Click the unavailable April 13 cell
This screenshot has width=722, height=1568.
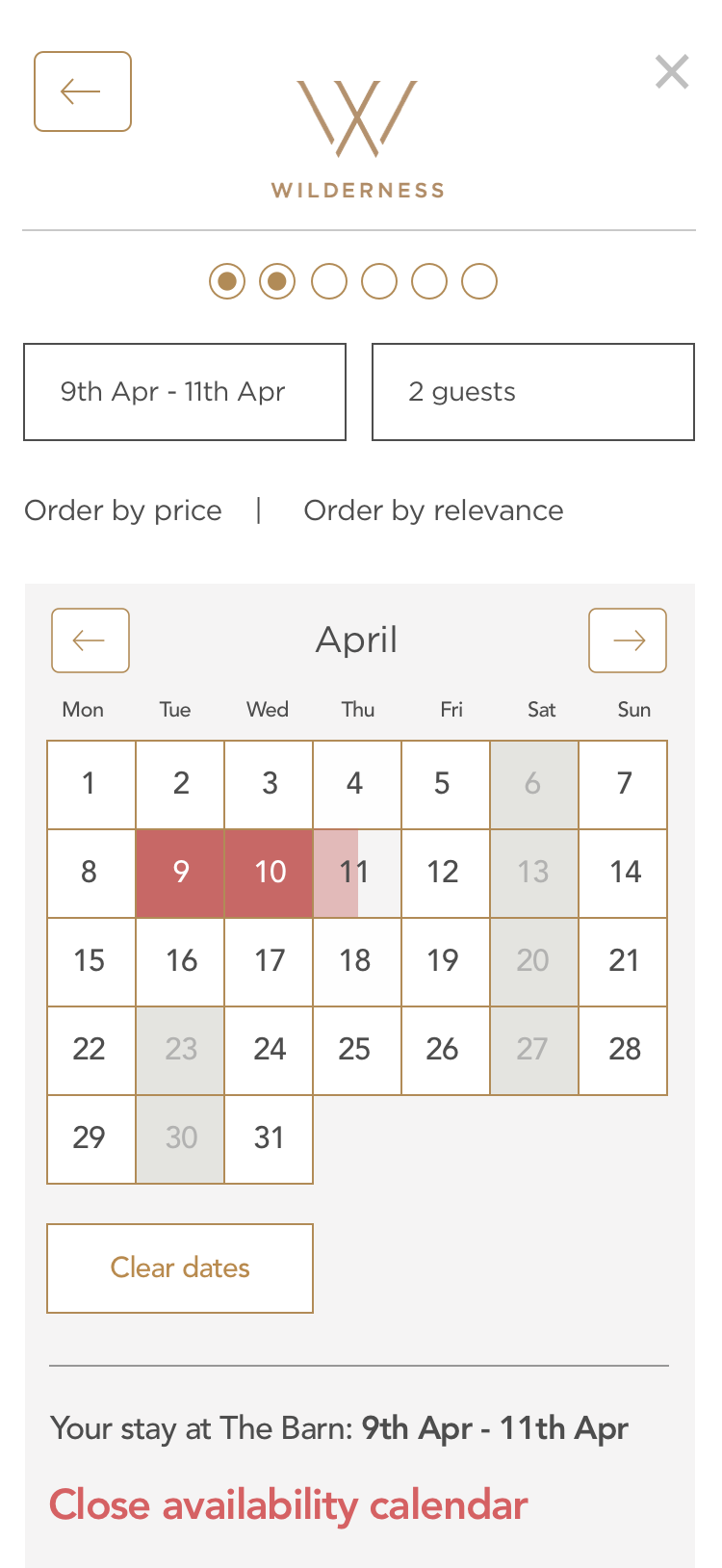click(534, 873)
